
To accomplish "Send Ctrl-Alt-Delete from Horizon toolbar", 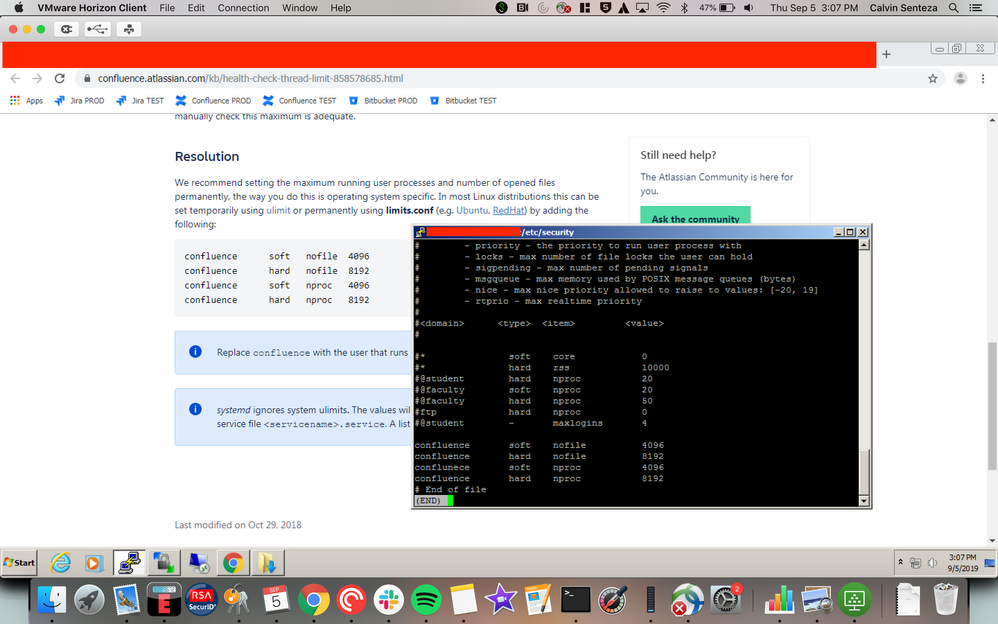I will 66,29.
